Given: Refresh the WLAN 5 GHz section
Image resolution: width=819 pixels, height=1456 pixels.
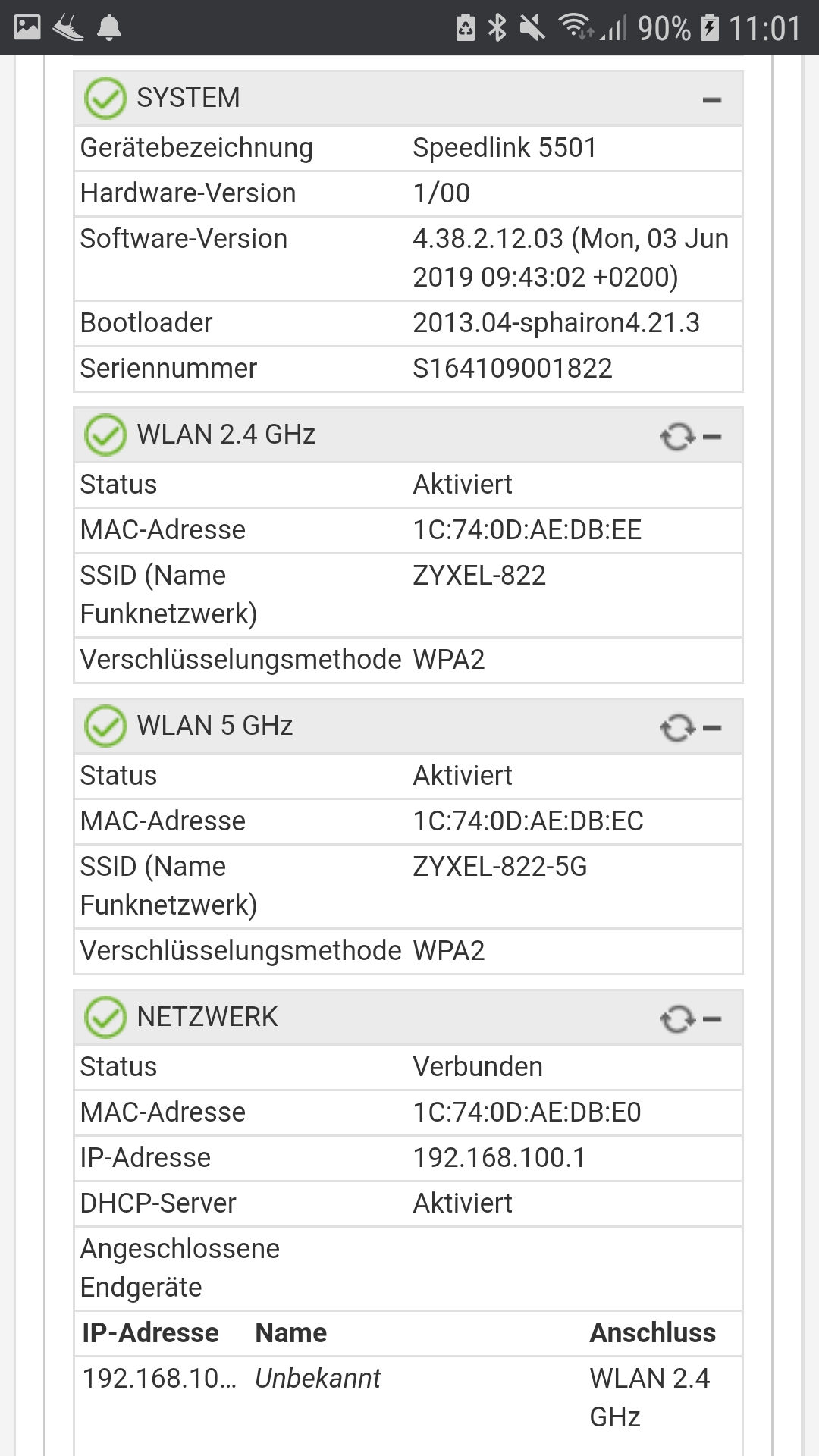Looking at the screenshot, I should [x=677, y=727].
